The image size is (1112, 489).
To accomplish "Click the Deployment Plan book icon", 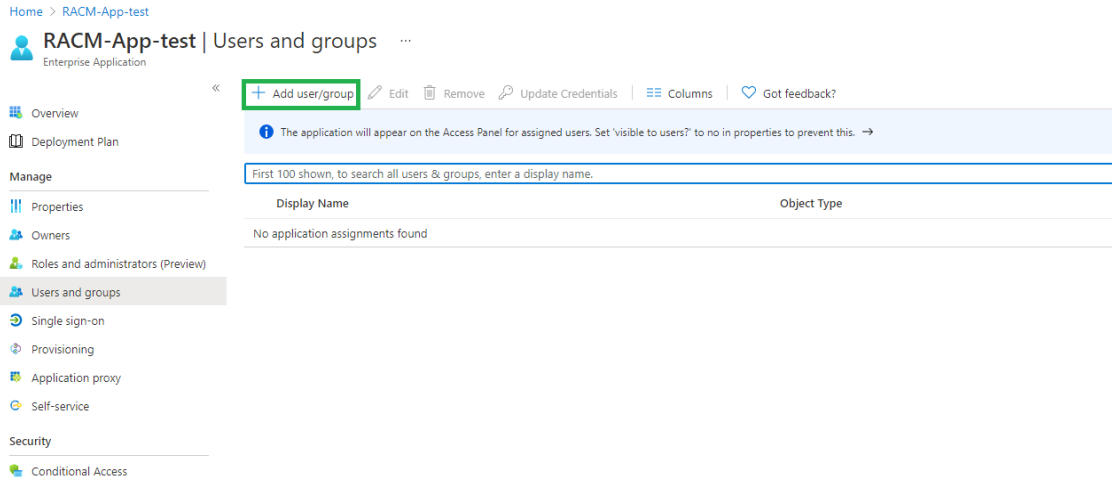I will [x=16, y=142].
